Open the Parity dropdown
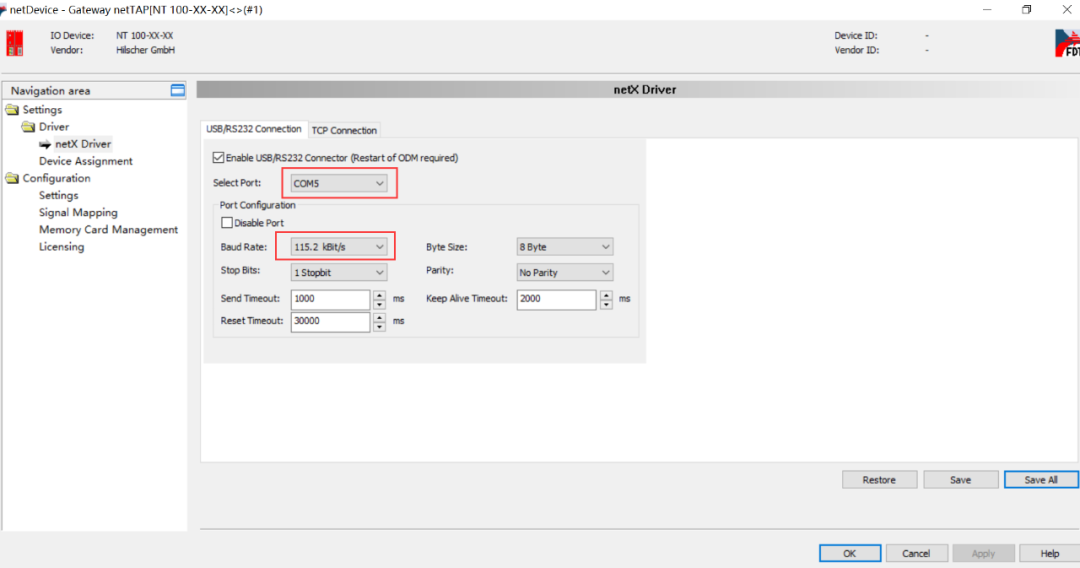 pyautogui.click(x=564, y=273)
